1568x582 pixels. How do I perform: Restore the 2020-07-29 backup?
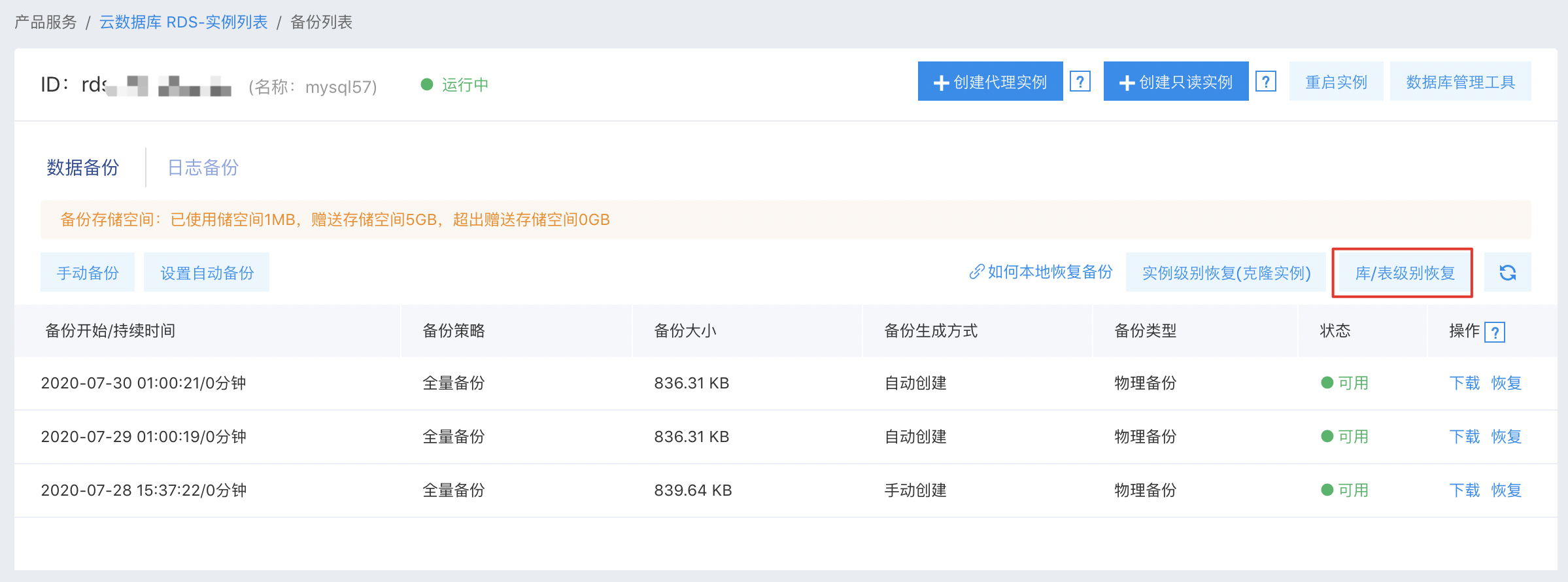click(1507, 436)
